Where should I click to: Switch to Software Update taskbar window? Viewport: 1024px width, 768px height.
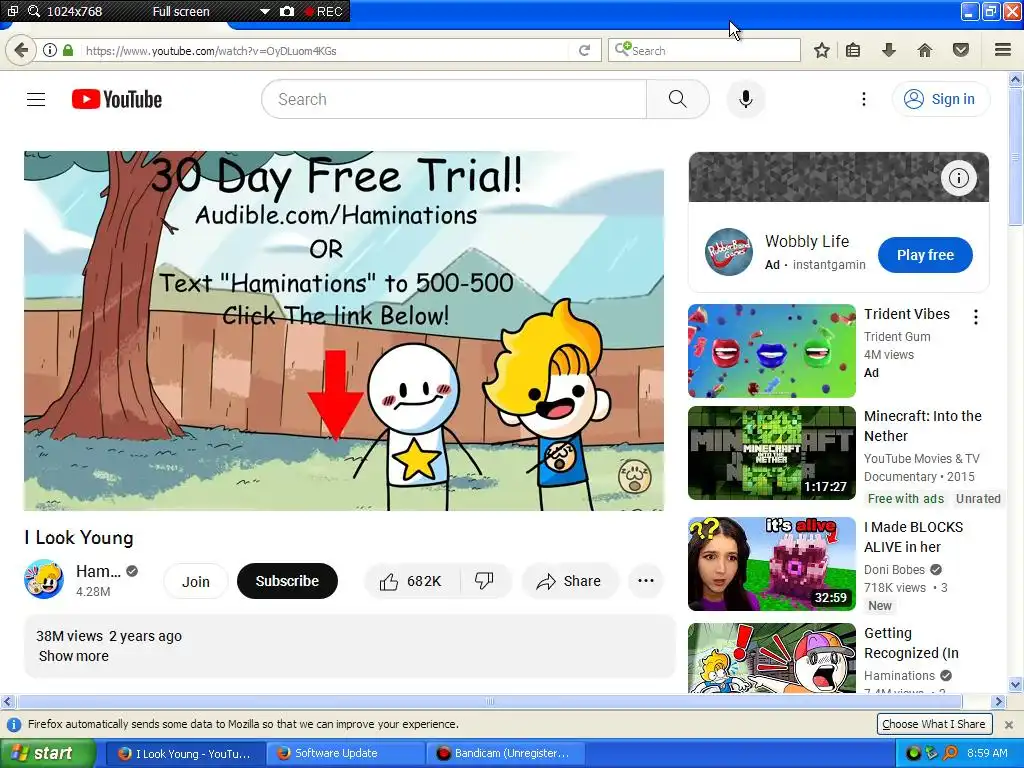[x=346, y=753]
